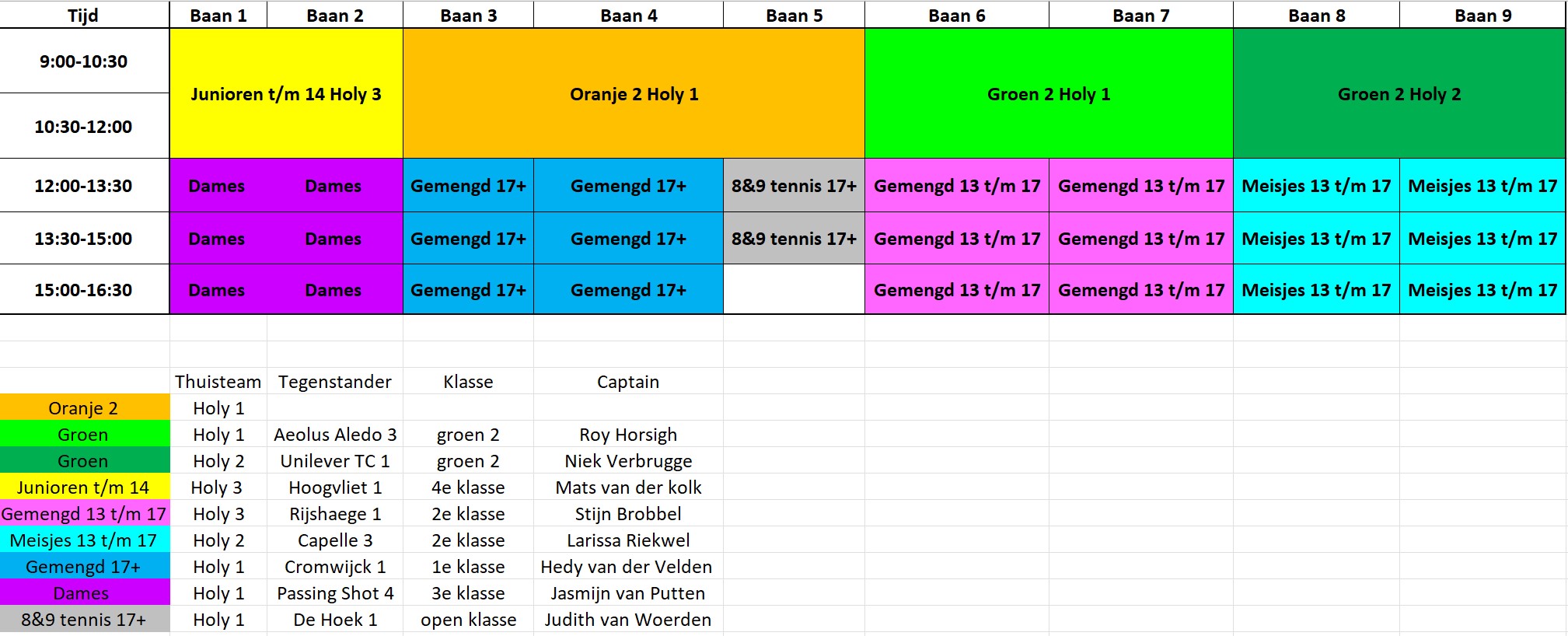Click the empty white Baan 5 cell at 15:00

point(794,290)
